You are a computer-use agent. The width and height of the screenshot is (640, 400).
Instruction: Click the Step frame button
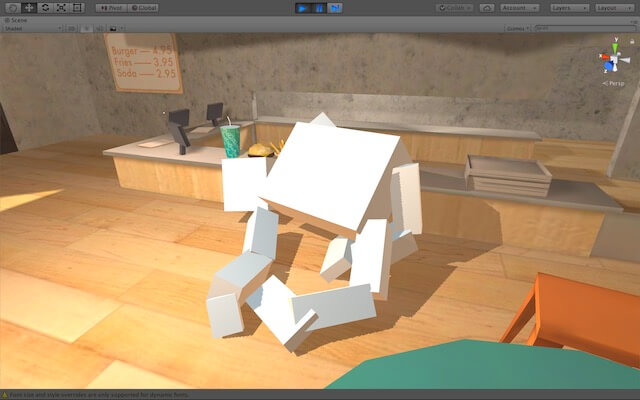pos(335,8)
